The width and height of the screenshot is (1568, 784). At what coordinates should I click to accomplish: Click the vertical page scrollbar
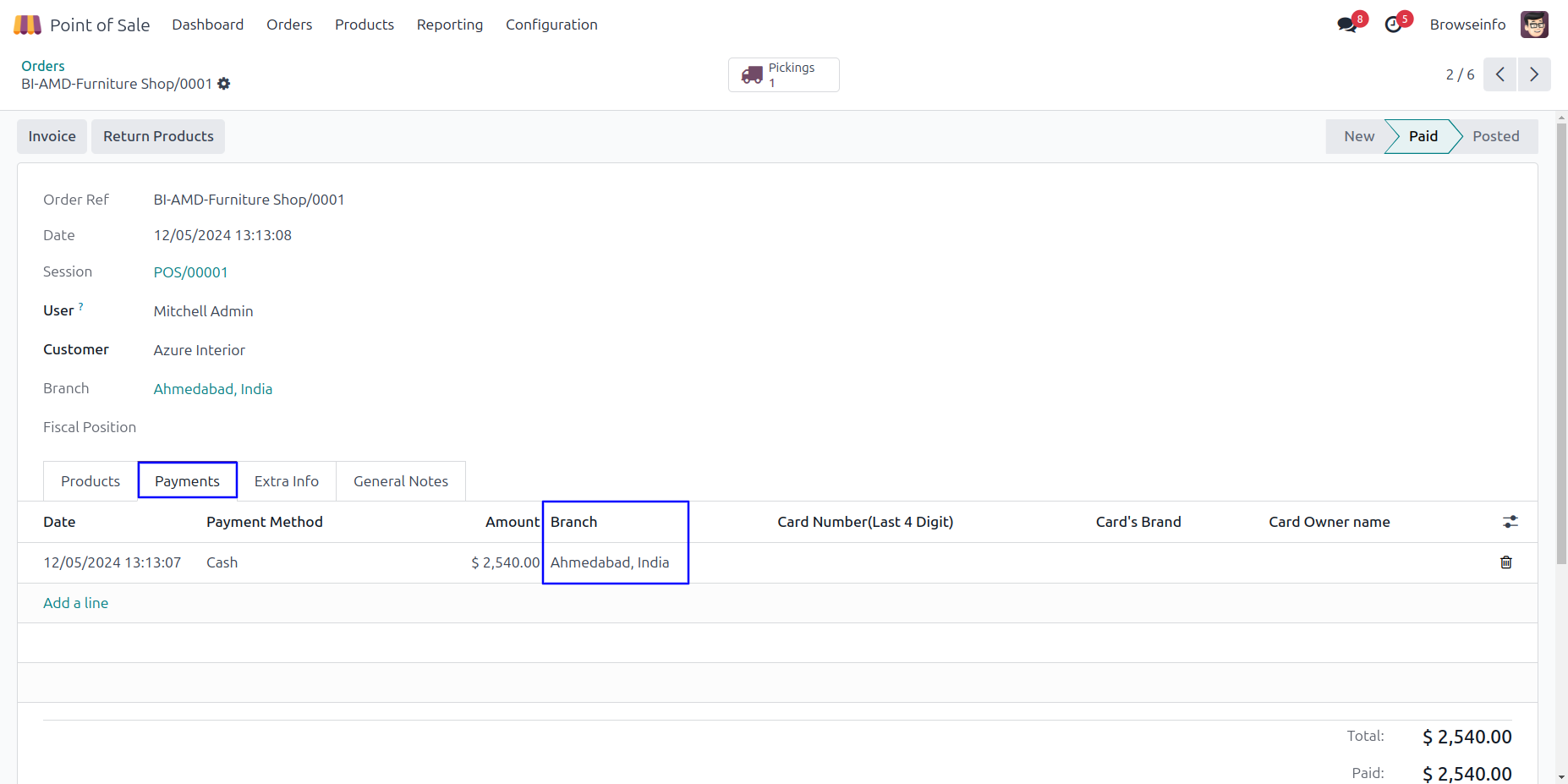click(1560, 338)
